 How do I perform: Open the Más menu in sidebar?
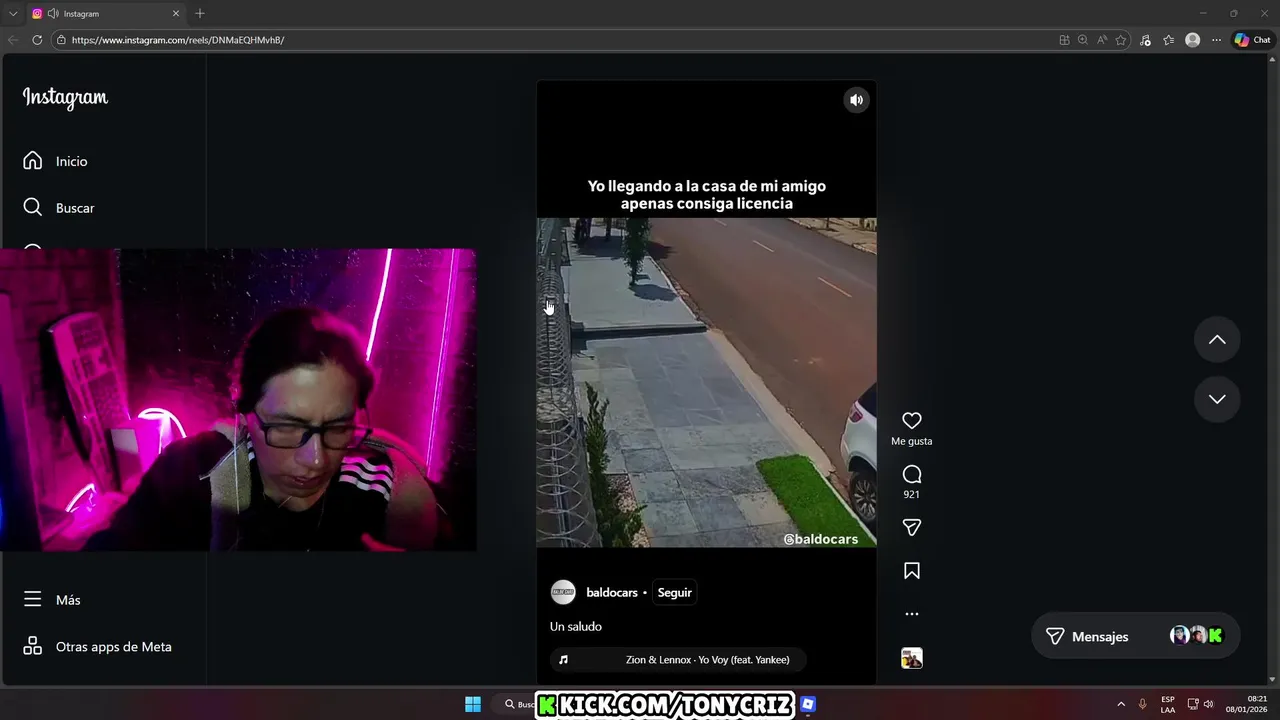[52, 600]
